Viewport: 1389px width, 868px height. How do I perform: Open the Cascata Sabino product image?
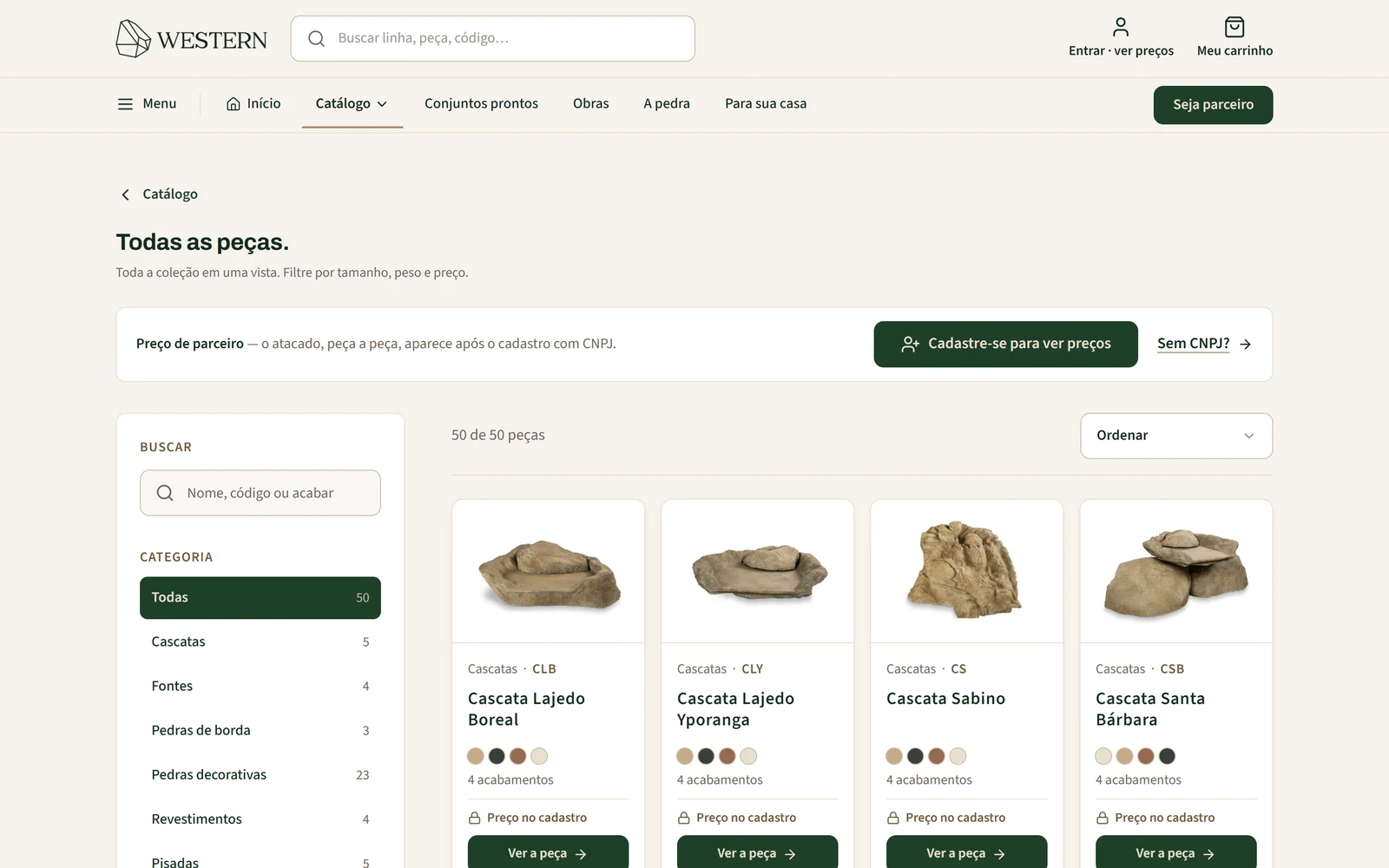pyautogui.click(x=966, y=571)
